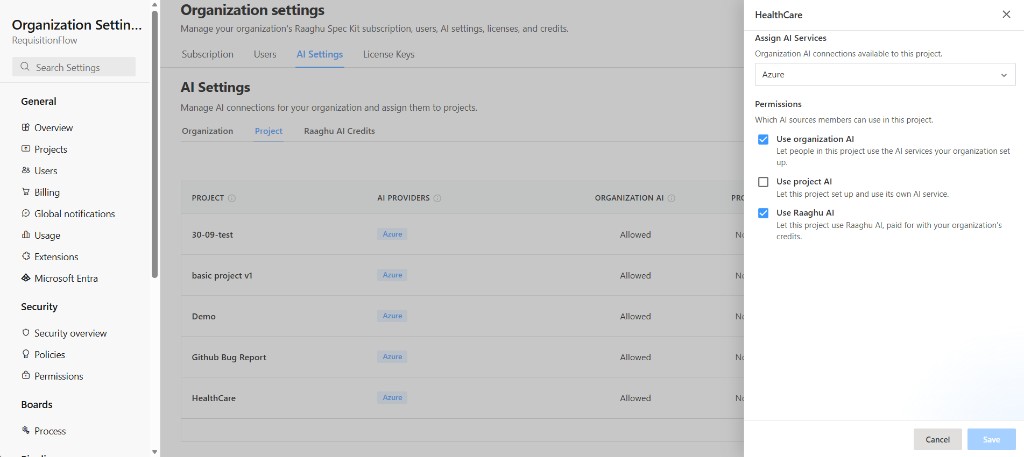Click the Policies bulb icon
Viewport: 1024px width, 457px height.
tap(25, 355)
